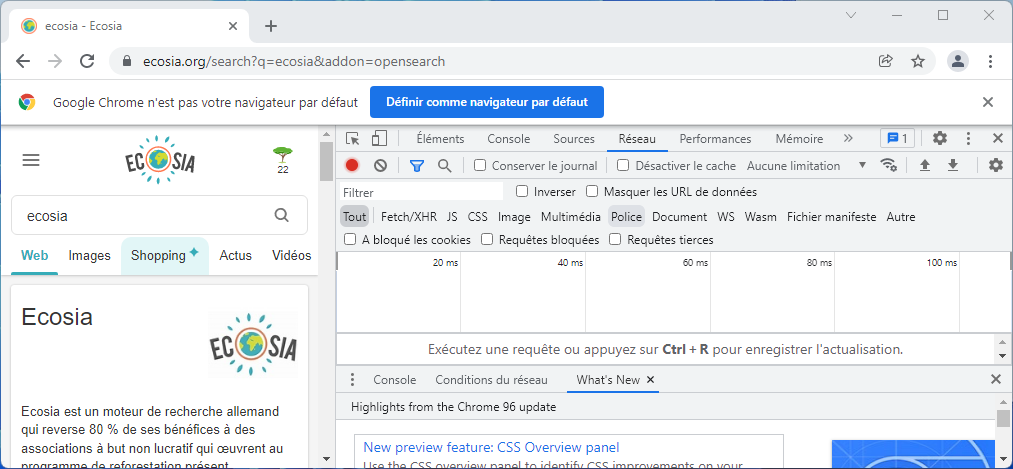
Task: Open tab search chevron in title bar
Action: point(851,15)
